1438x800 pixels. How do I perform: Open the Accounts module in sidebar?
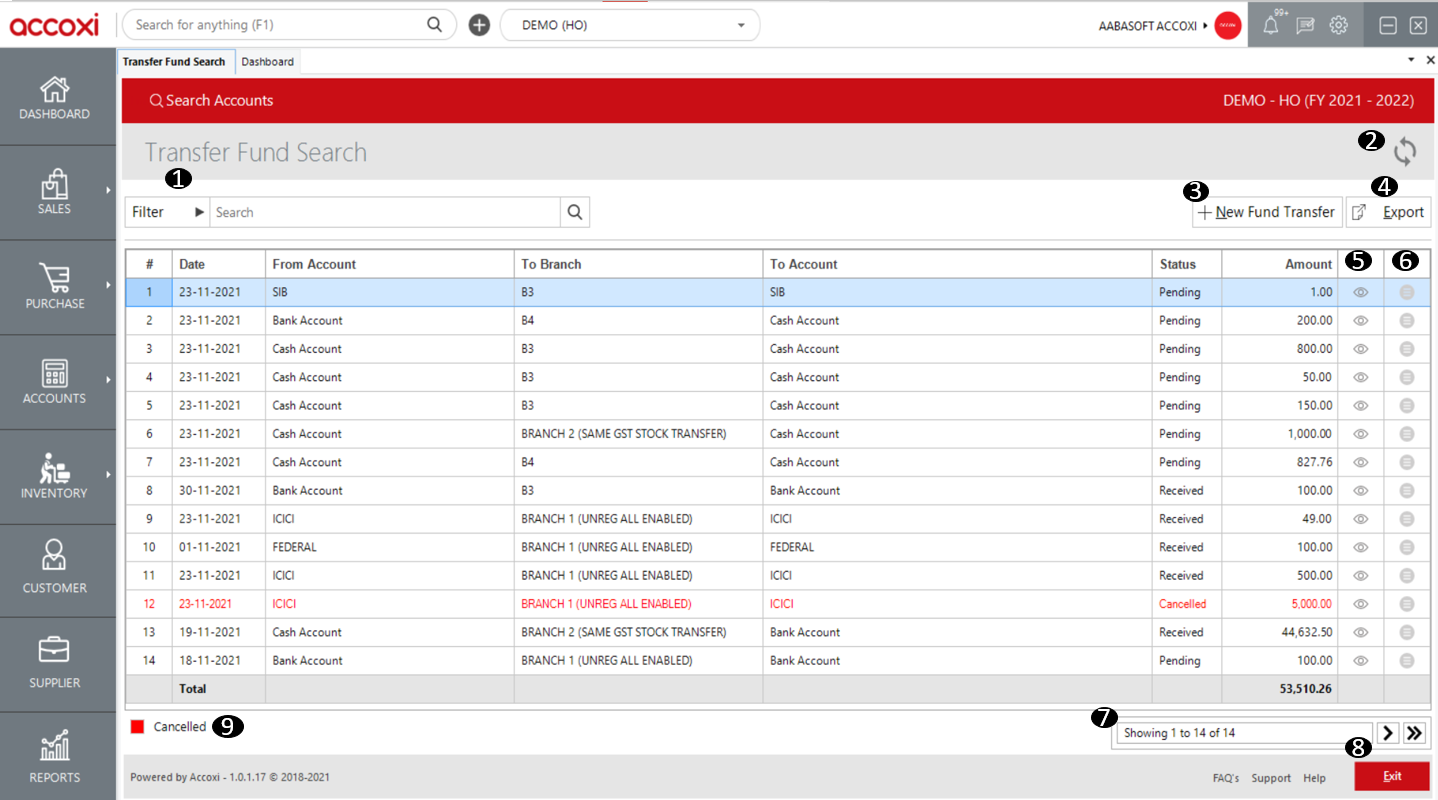coord(54,382)
